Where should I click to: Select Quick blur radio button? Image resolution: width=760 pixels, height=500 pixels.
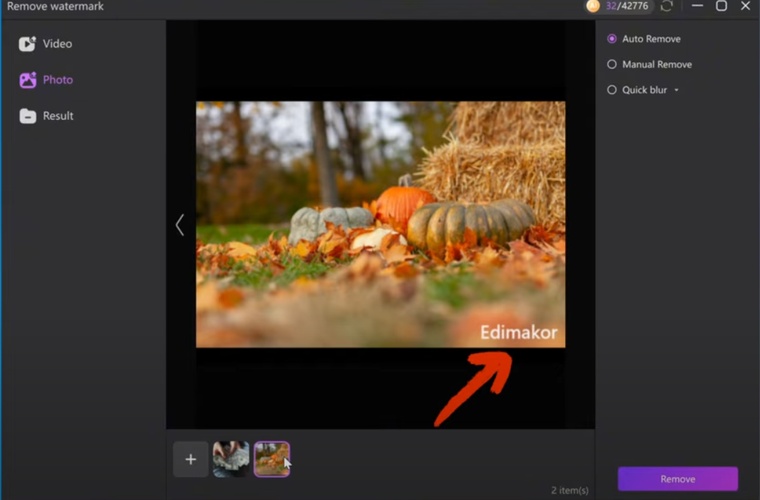point(612,90)
